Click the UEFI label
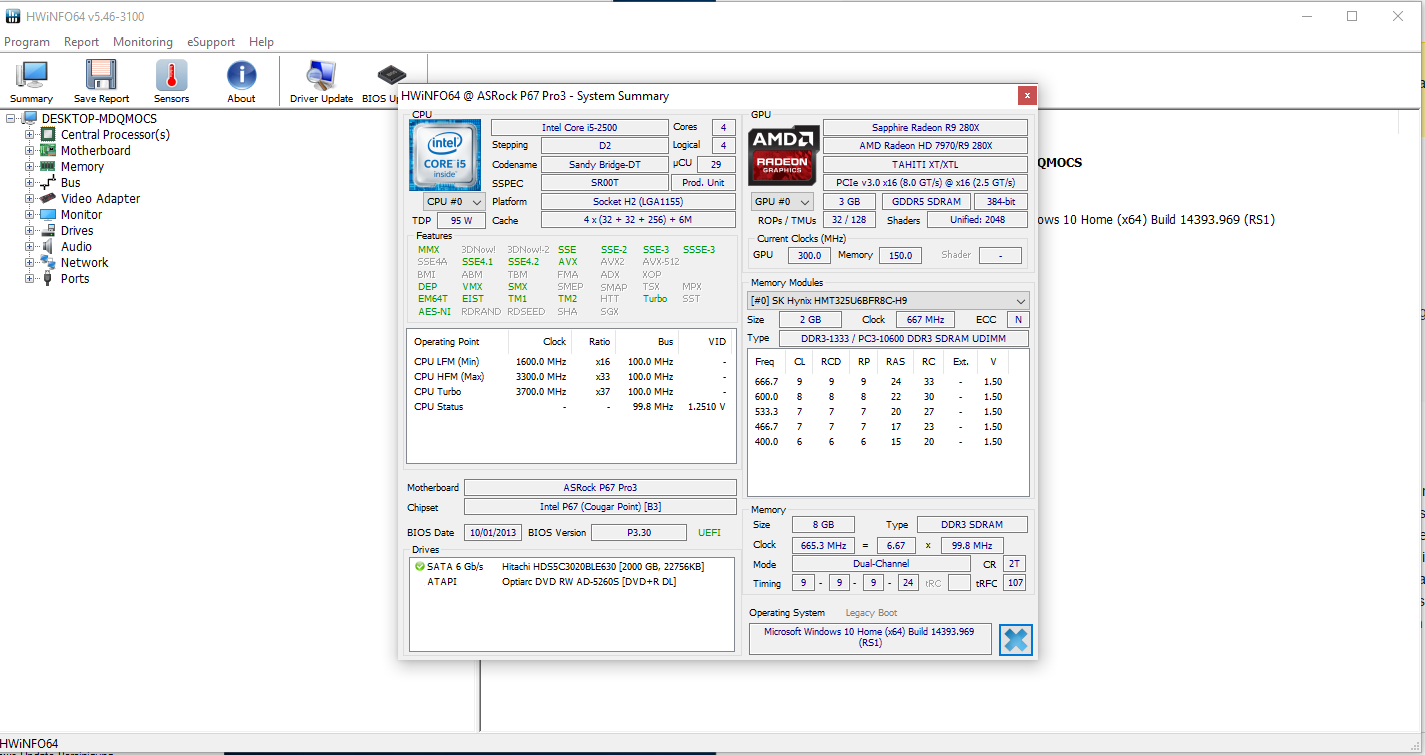The height and width of the screenshot is (755, 1425). (709, 532)
